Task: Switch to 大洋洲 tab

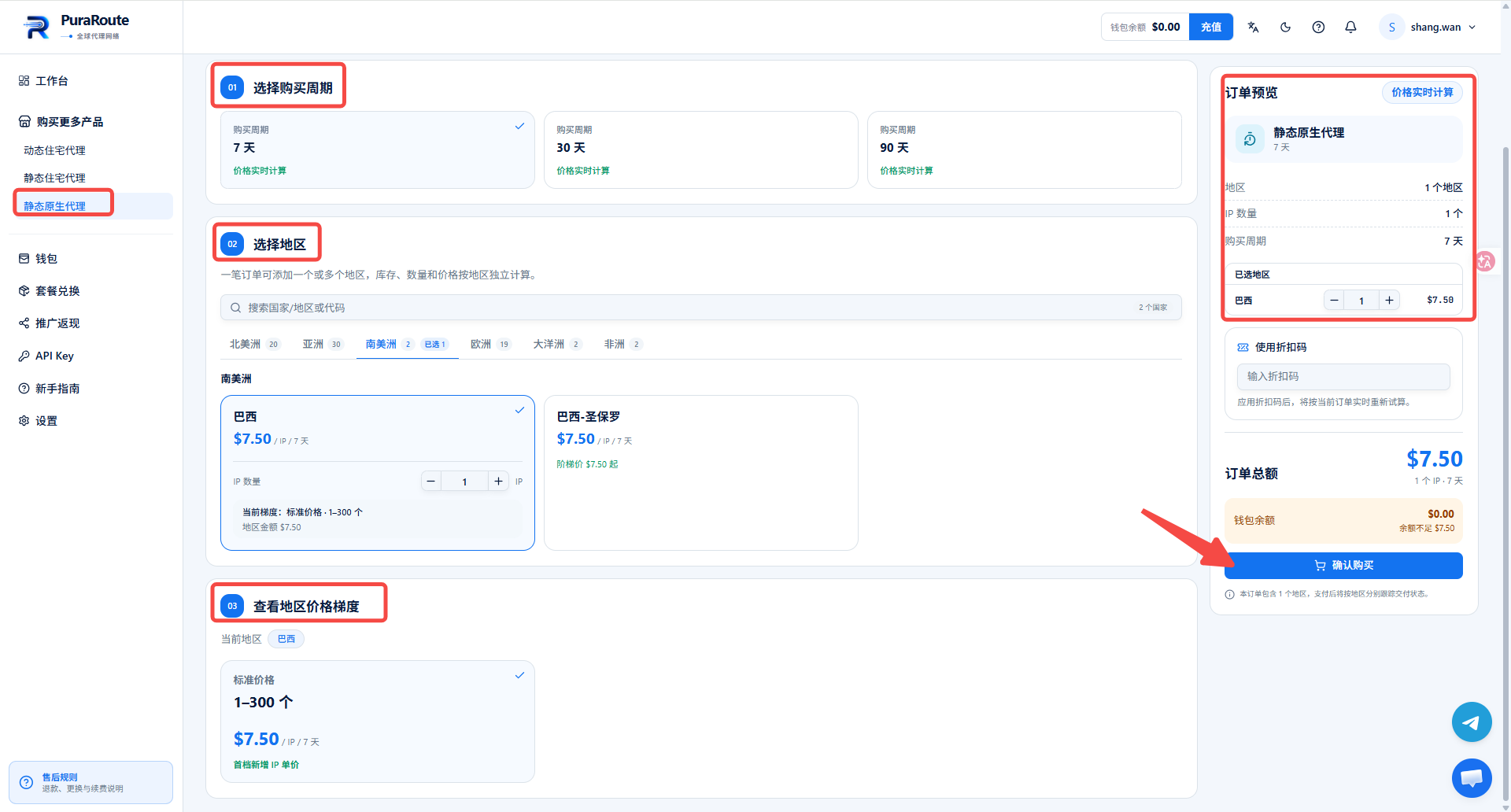Action: [x=557, y=345]
